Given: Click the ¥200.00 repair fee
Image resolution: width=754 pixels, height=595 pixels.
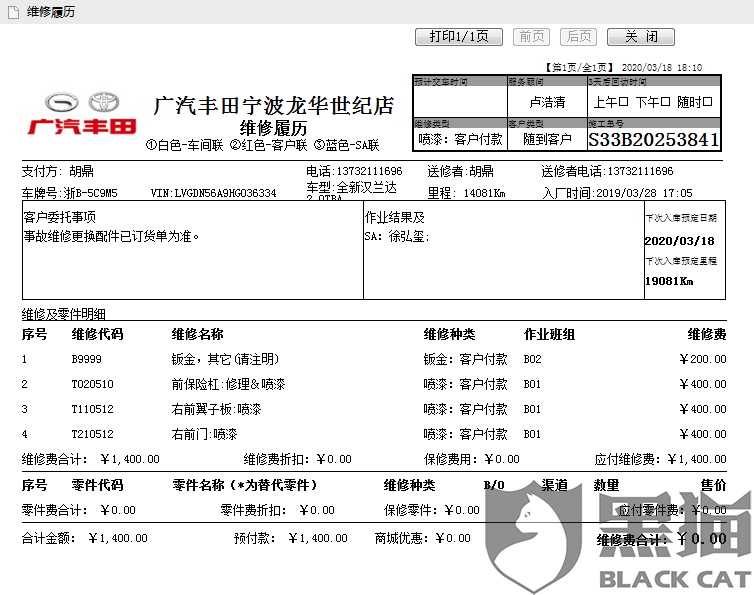Looking at the screenshot, I should 703,359.
